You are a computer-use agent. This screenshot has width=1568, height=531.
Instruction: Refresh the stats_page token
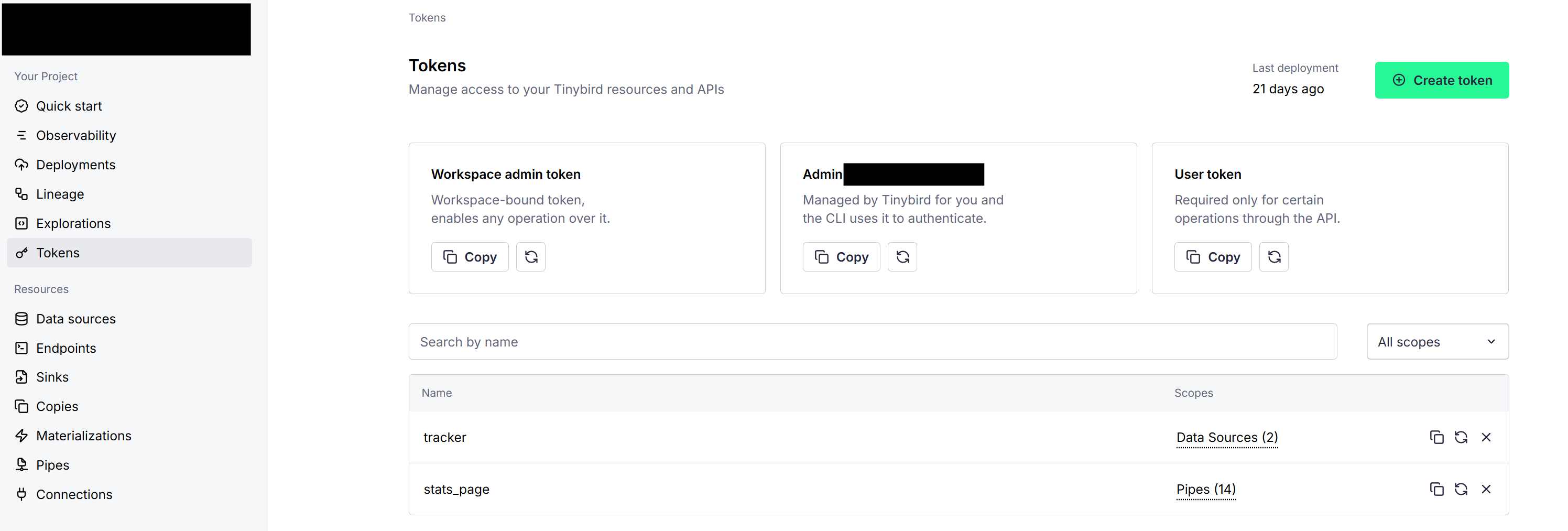(x=1460, y=489)
